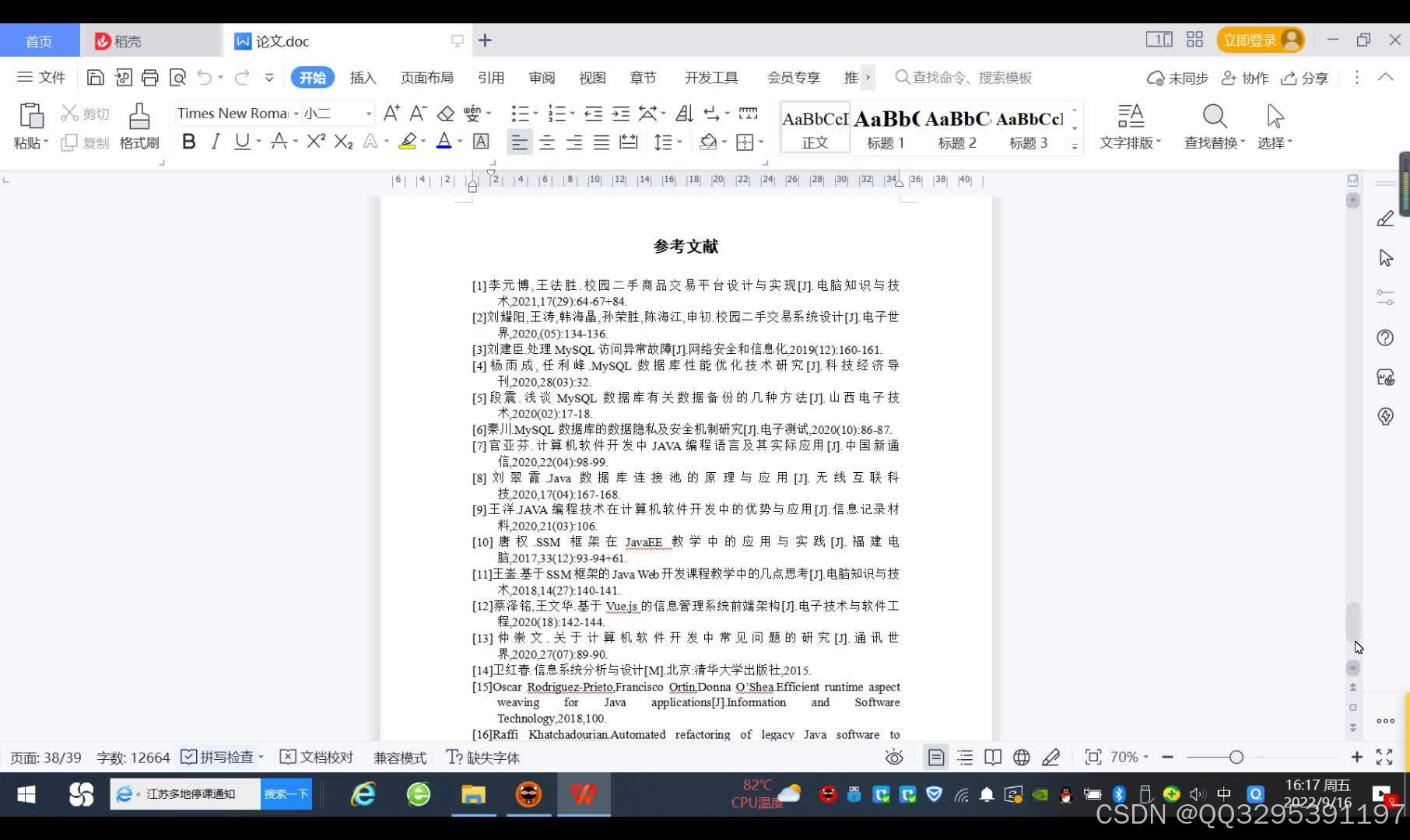The width and height of the screenshot is (1410, 840).
Task: Switch to 审阅 ribbon tab
Action: (x=542, y=78)
